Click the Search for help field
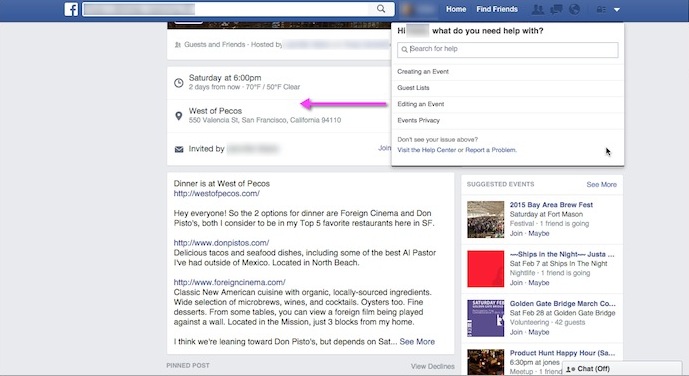The height and width of the screenshot is (376, 689). (x=508, y=50)
